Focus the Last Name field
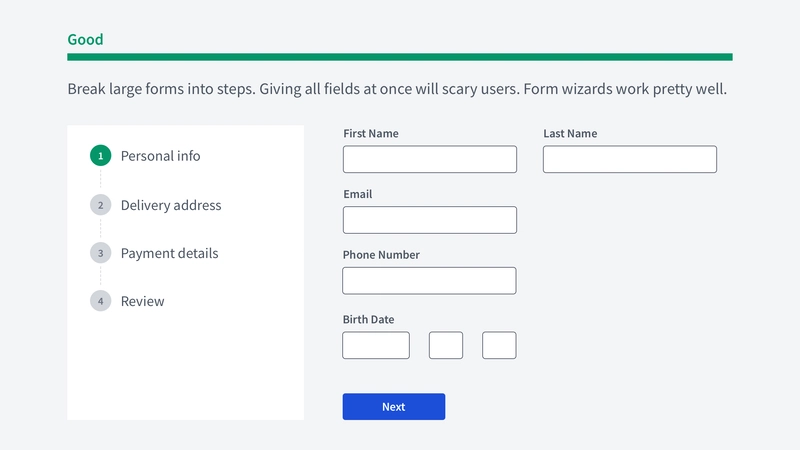 (x=630, y=159)
